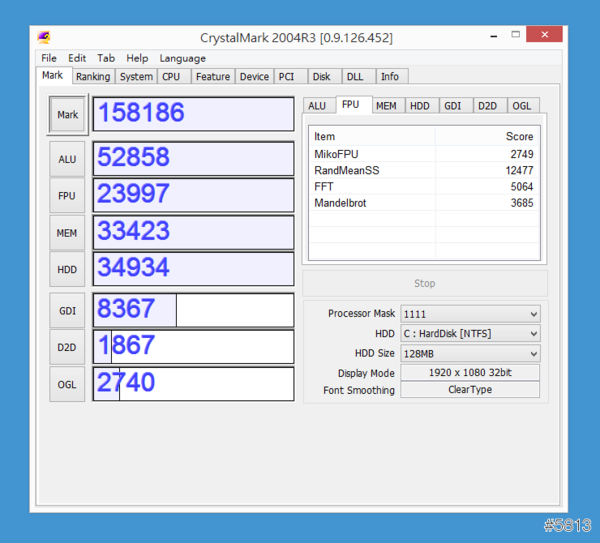Open the Language menu
The width and height of the screenshot is (600, 543).
pos(182,58)
